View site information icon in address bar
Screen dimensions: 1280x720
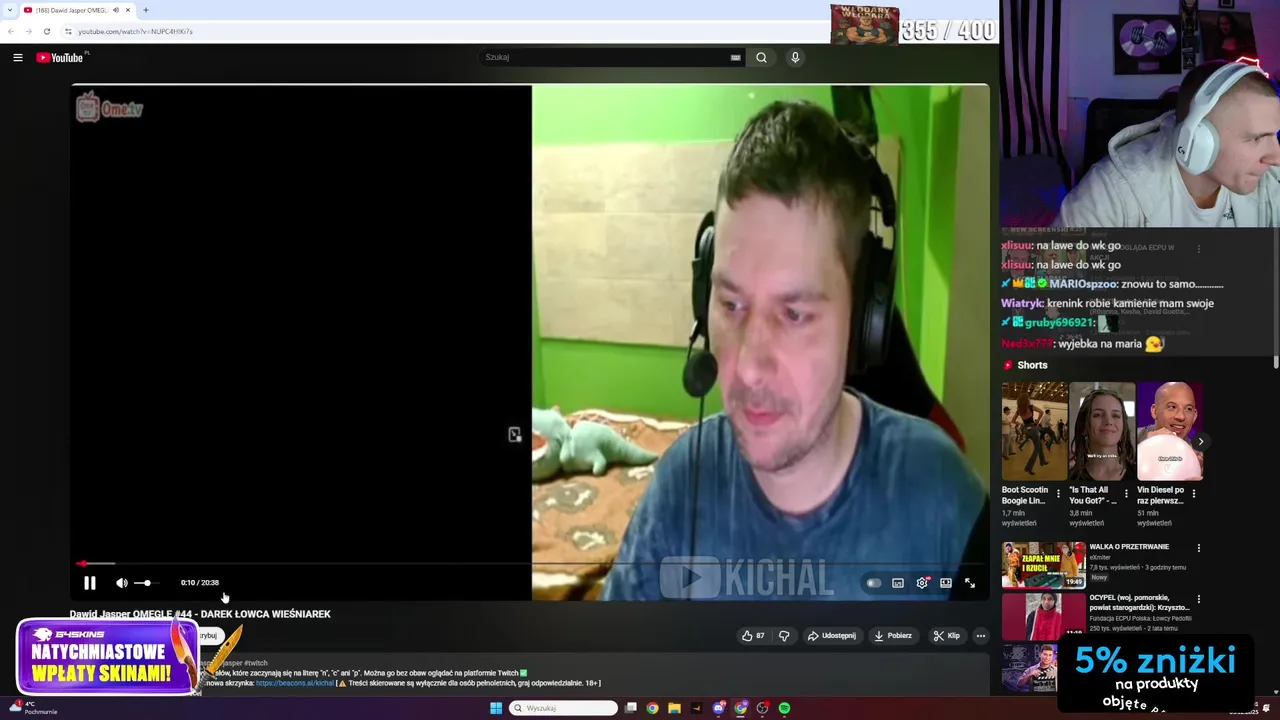tap(68, 31)
